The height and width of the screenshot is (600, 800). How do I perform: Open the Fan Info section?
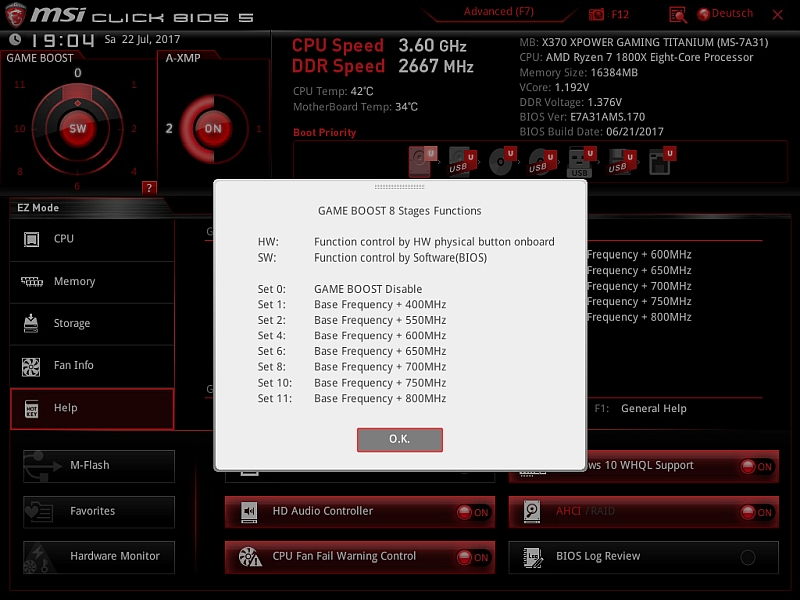click(92, 365)
